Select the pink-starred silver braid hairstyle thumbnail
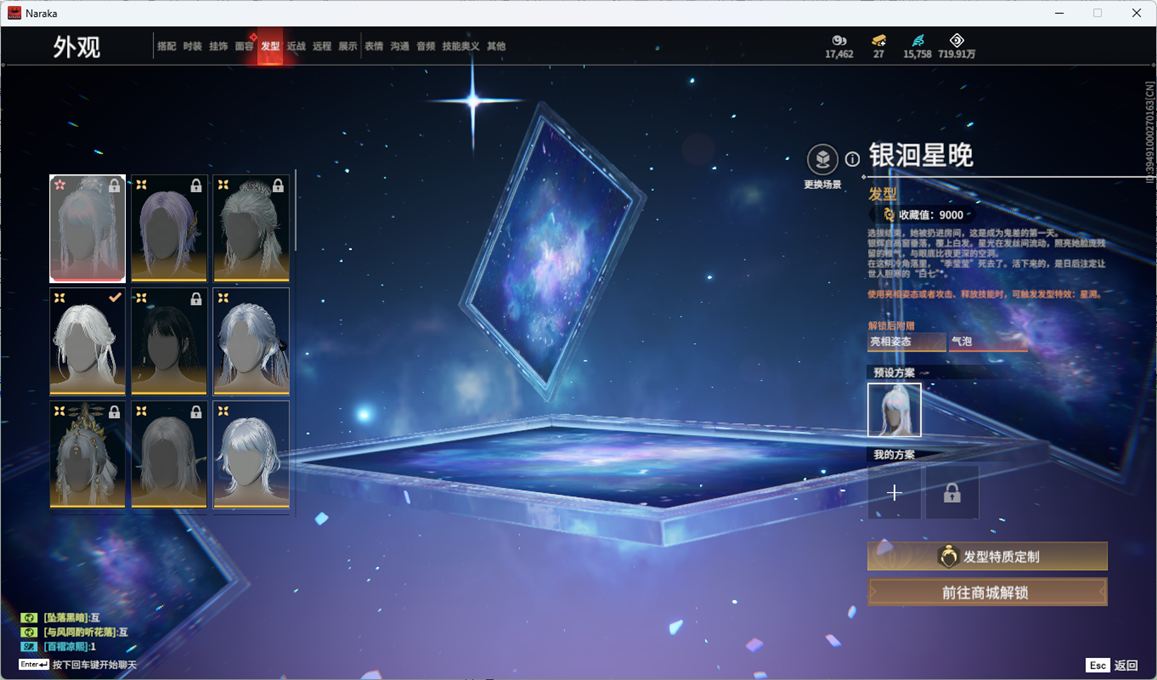This screenshot has height=680, width=1157. point(87,229)
